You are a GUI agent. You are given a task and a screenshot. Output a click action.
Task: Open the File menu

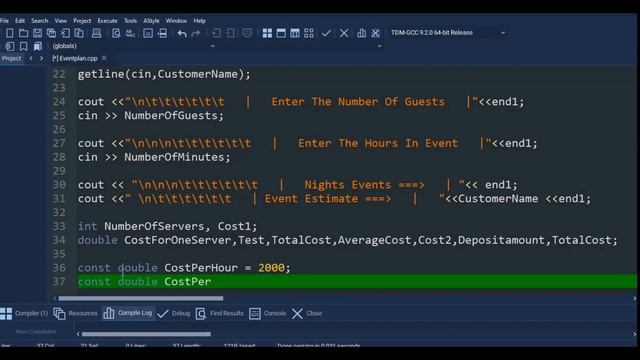(x=4, y=21)
